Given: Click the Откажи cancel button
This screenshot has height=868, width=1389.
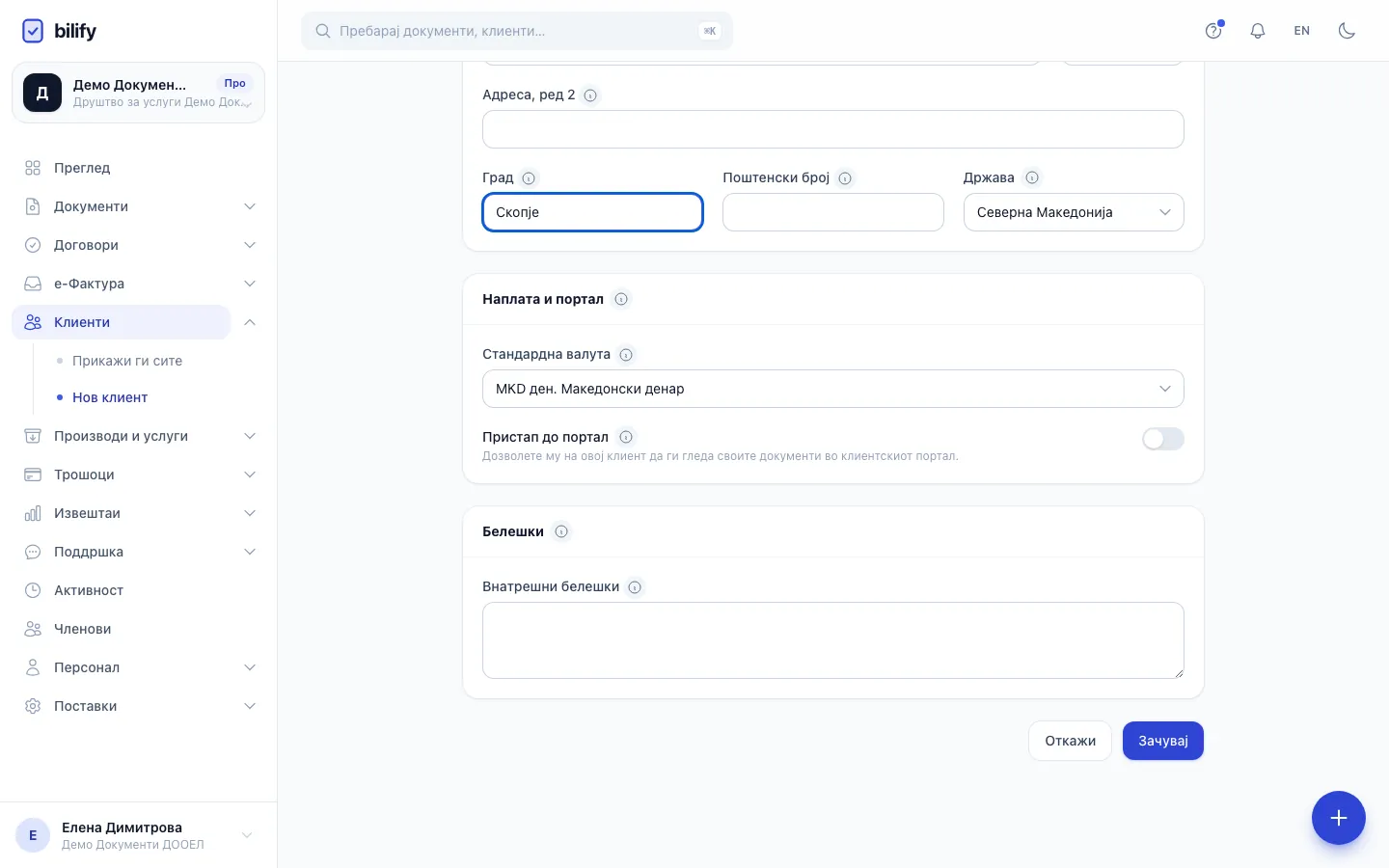Looking at the screenshot, I should (1071, 741).
